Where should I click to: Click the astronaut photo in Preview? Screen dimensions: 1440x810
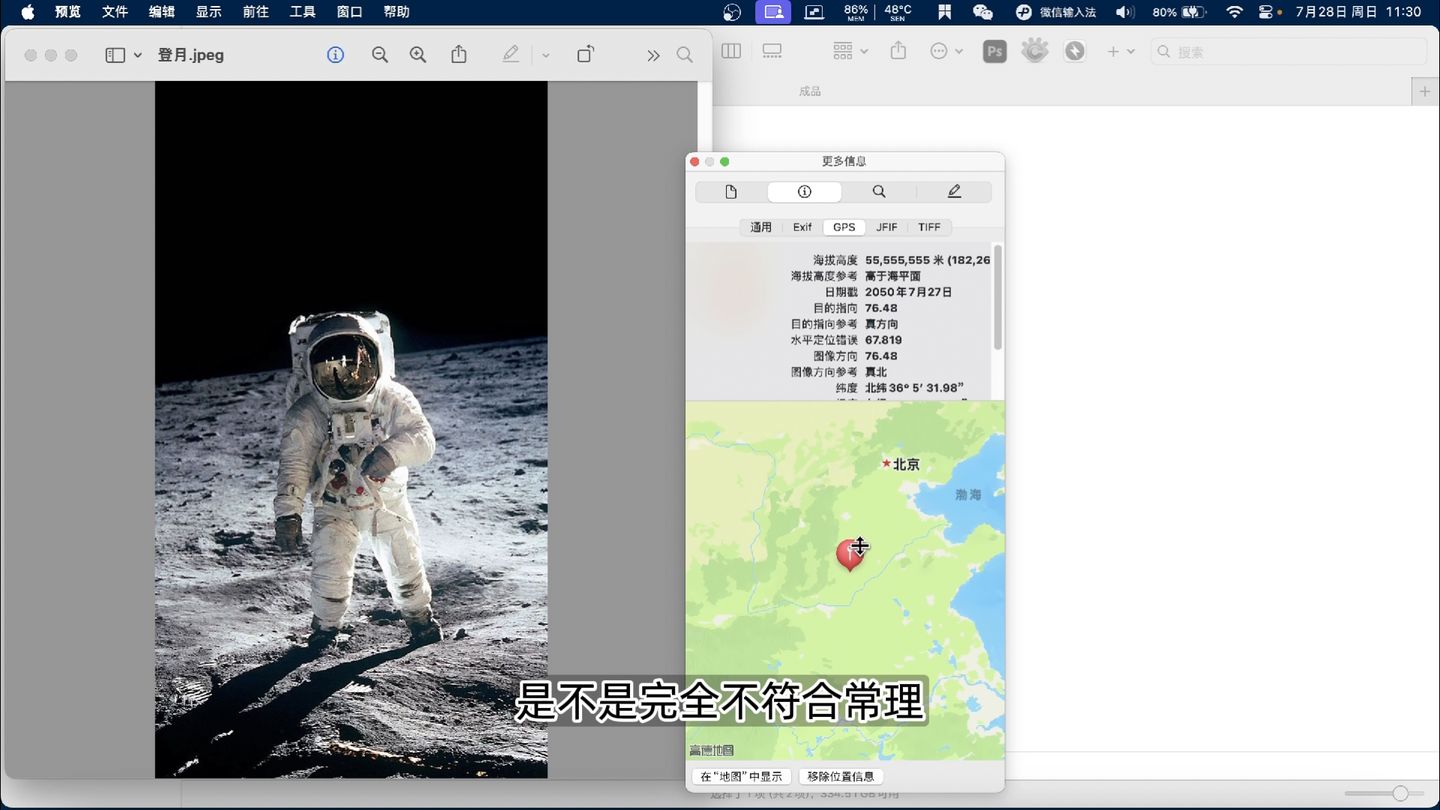pos(351,429)
